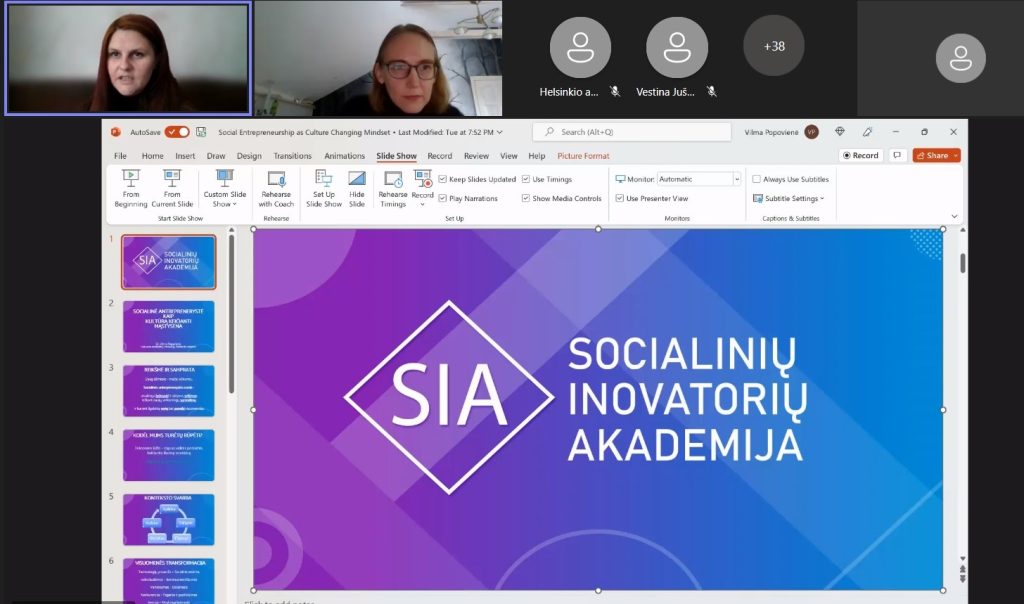Toggle the AutoSave switch
This screenshot has height=604, width=1024.
pos(177,132)
